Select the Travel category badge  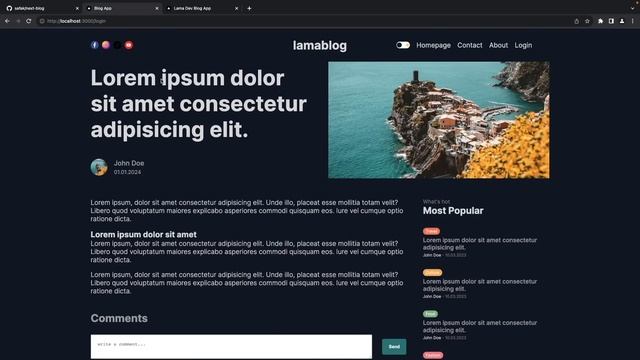pos(431,231)
